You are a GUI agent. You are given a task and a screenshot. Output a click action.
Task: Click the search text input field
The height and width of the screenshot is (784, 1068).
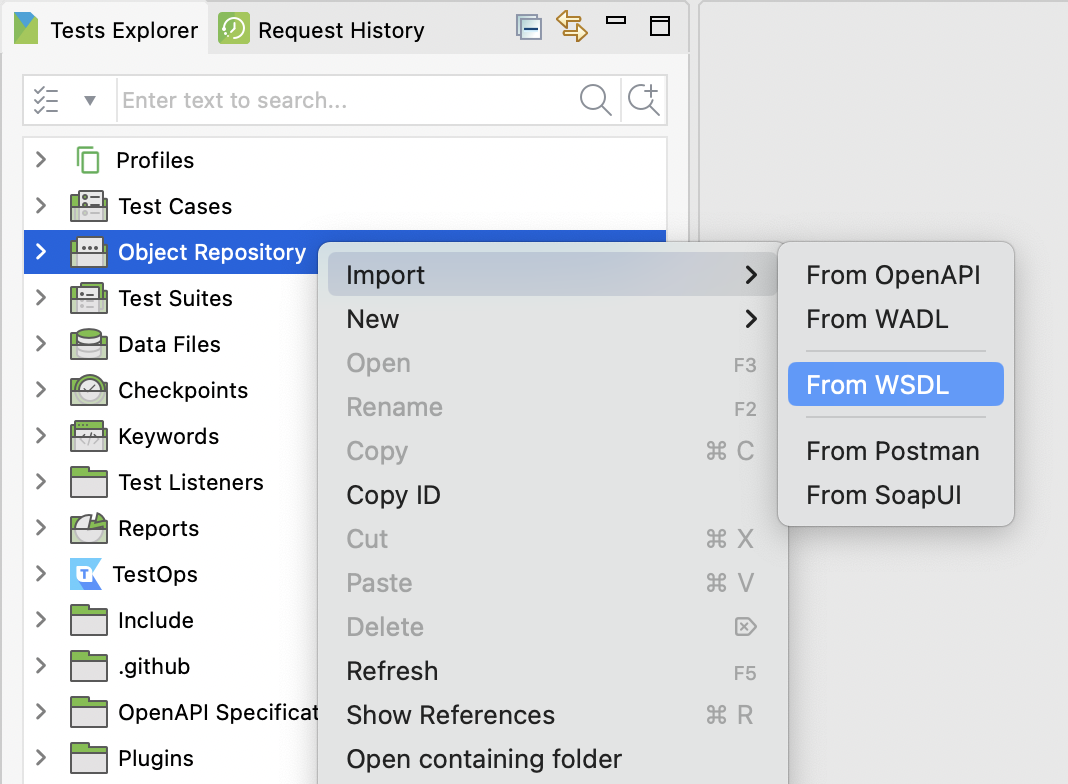(x=345, y=100)
